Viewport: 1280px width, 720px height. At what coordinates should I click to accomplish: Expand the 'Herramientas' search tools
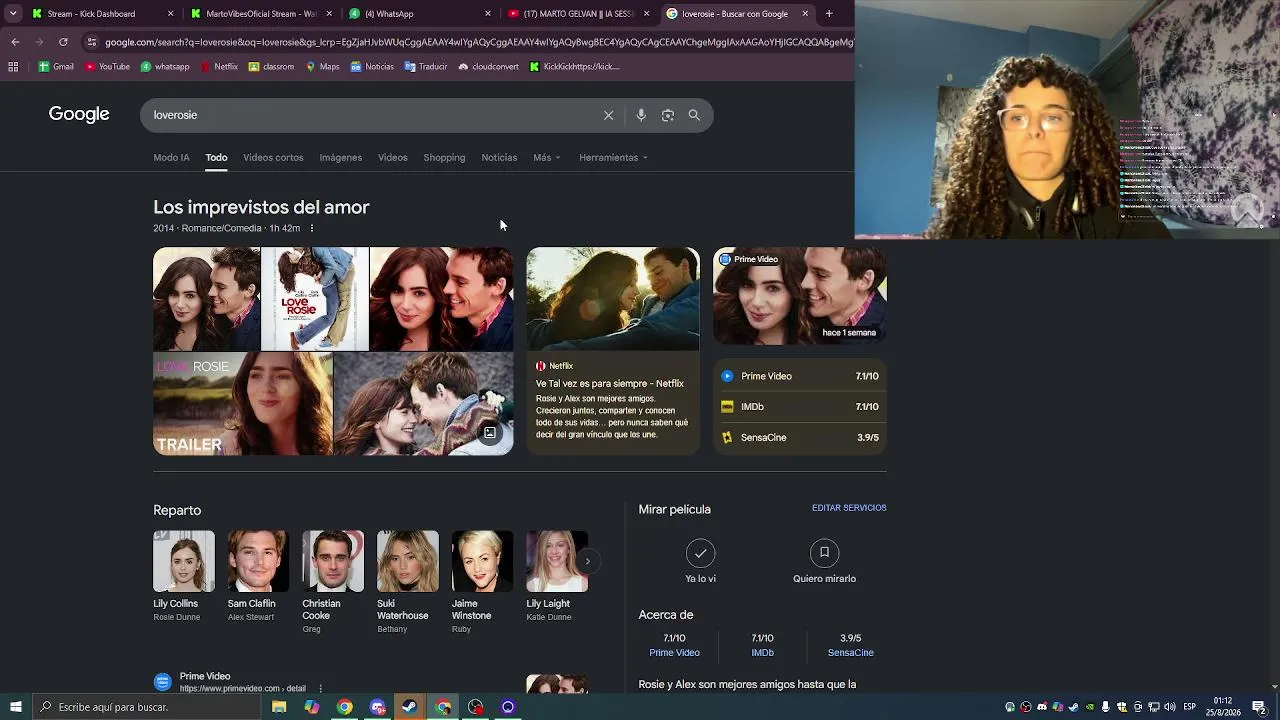point(613,158)
